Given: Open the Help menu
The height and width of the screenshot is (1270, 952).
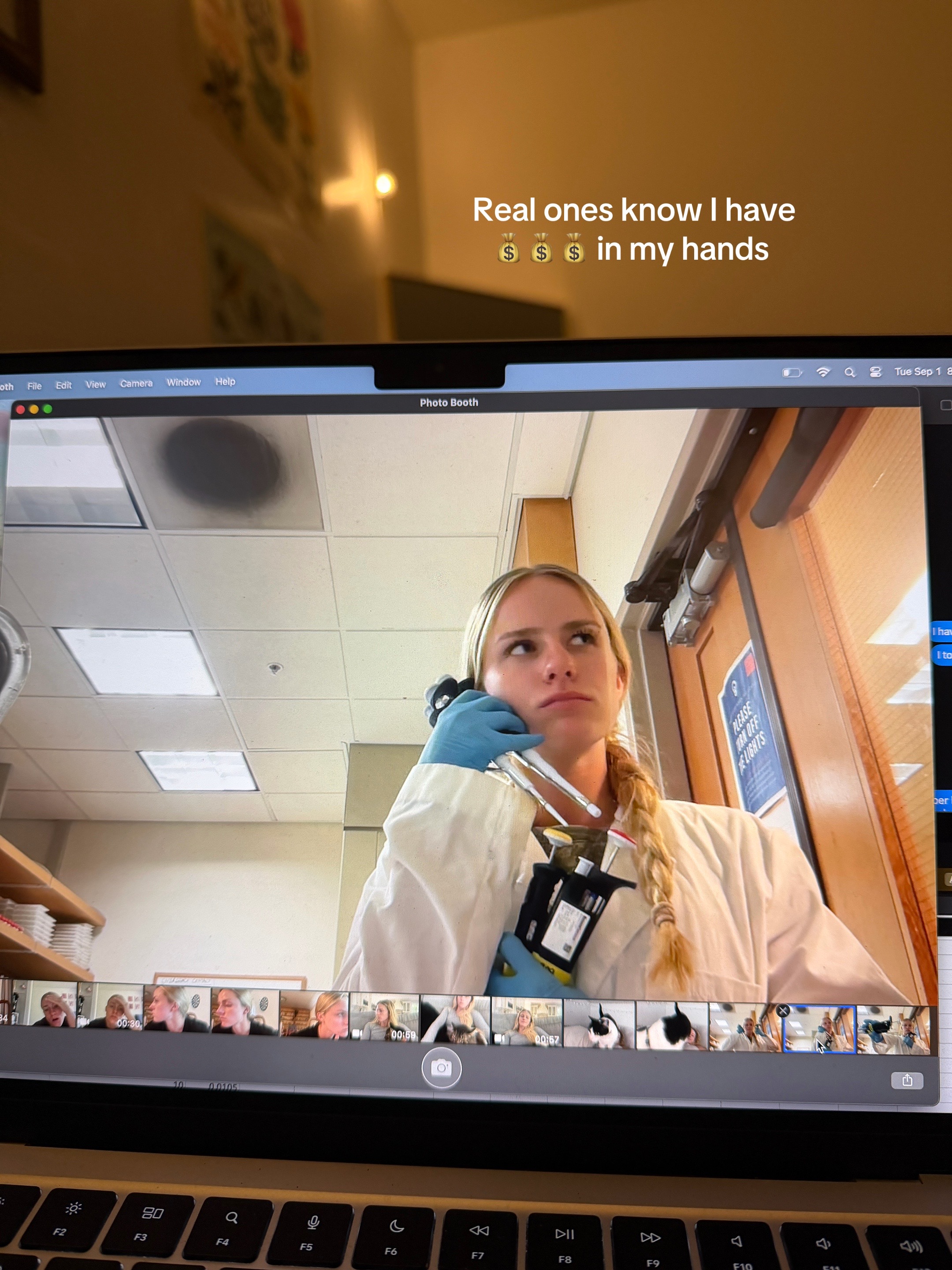Looking at the screenshot, I should pos(225,381).
